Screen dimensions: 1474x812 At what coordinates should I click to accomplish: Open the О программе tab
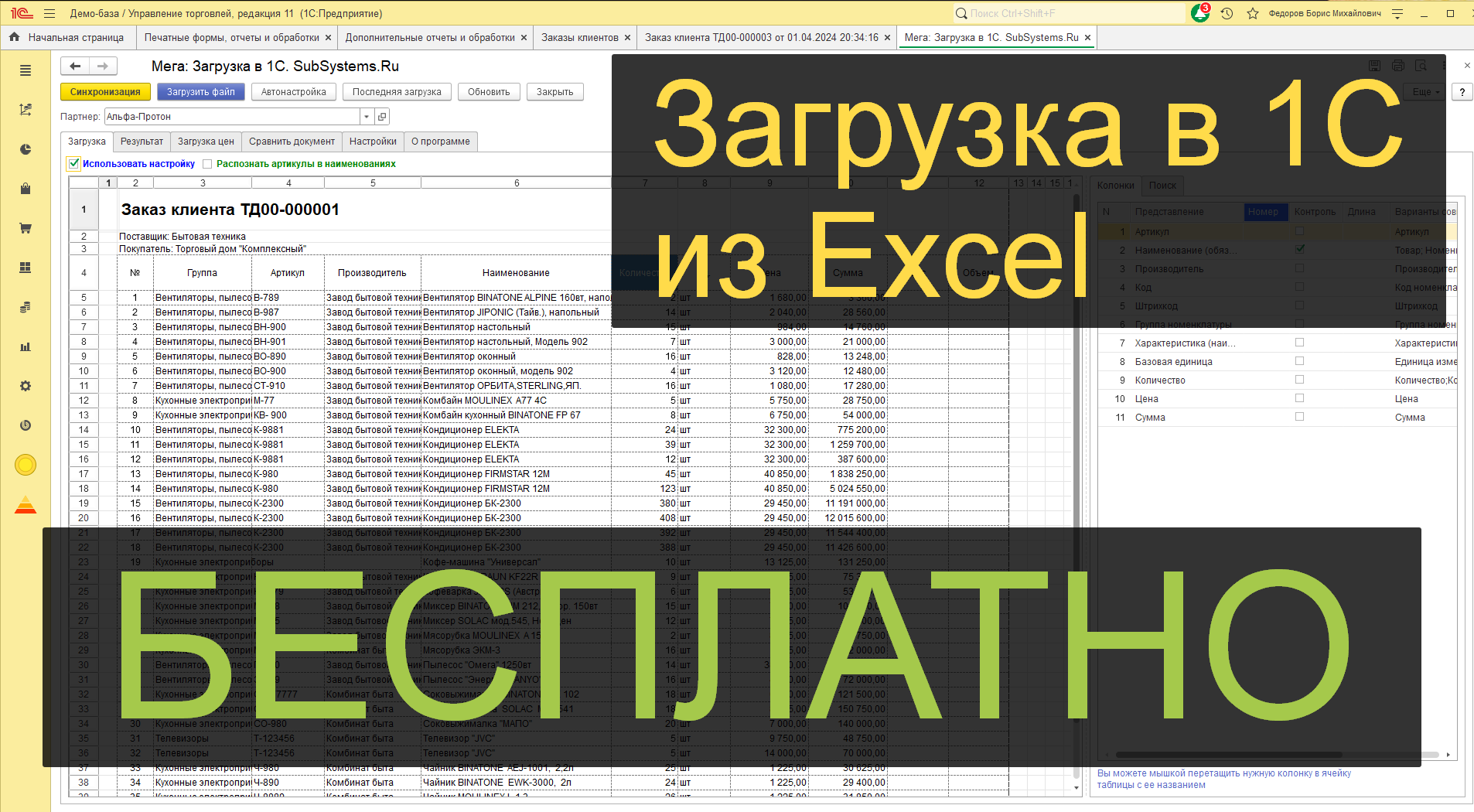(441, 142)
